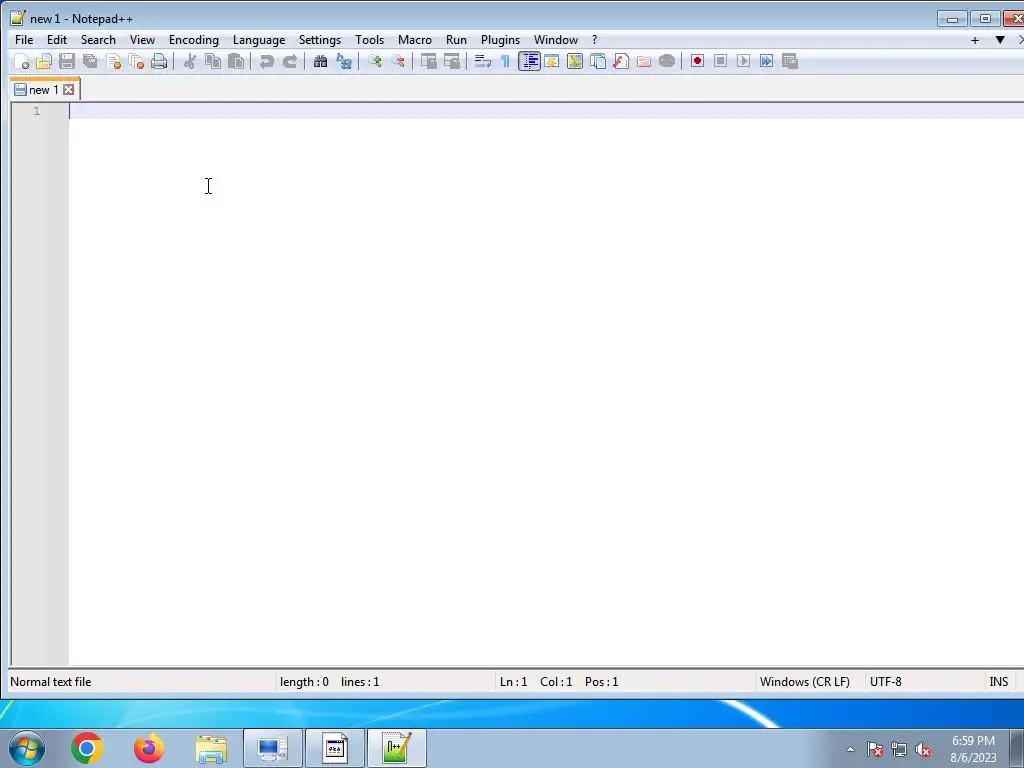Screen dimensions: 1024x768
Task: Open the Plugins menu
Action: (x=500, y=40)
